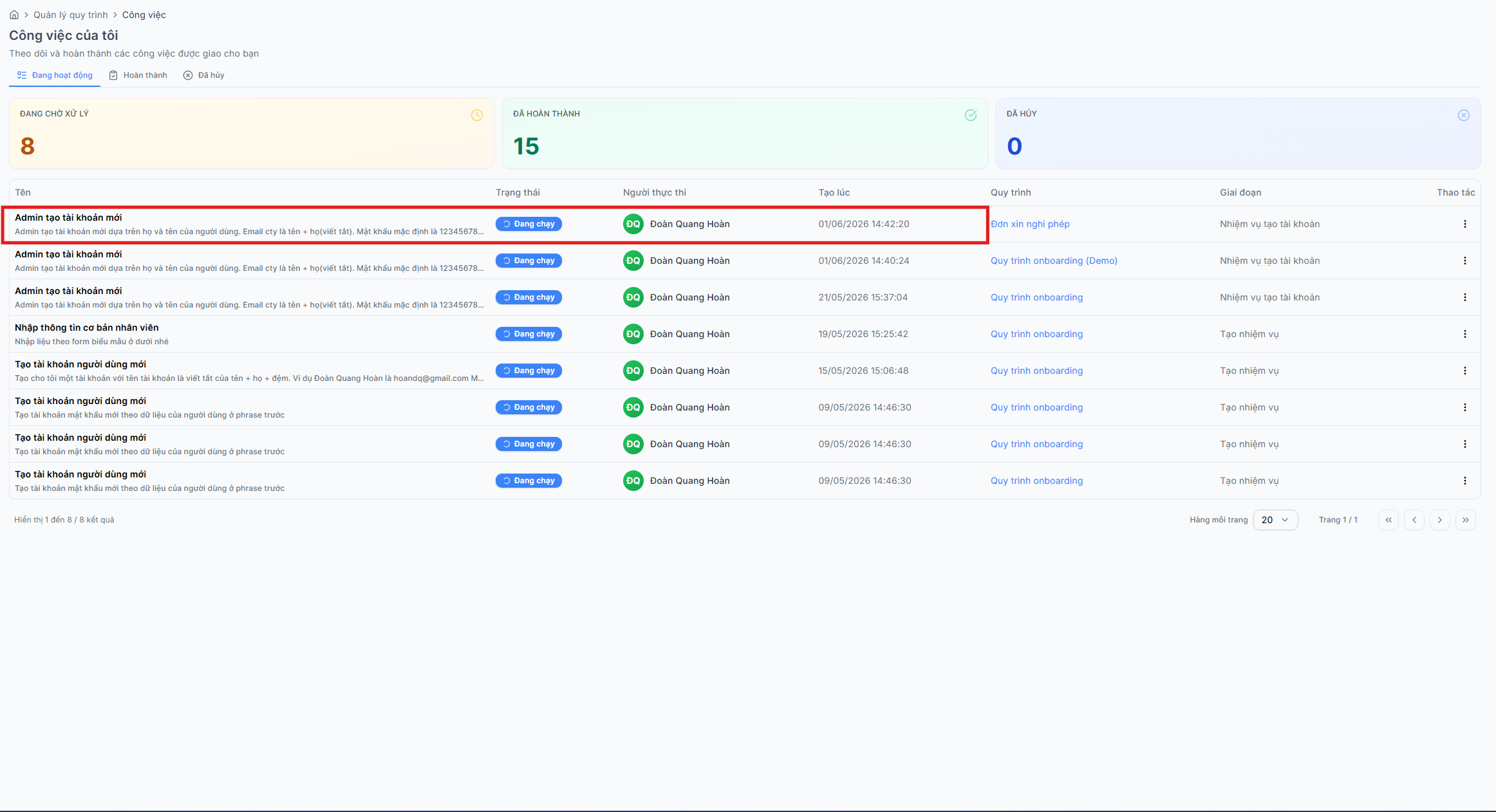The height and width of the screenshot is (812, 1496).
Task: Open Đã hủy summary card showing 0
Action: 1239,133
